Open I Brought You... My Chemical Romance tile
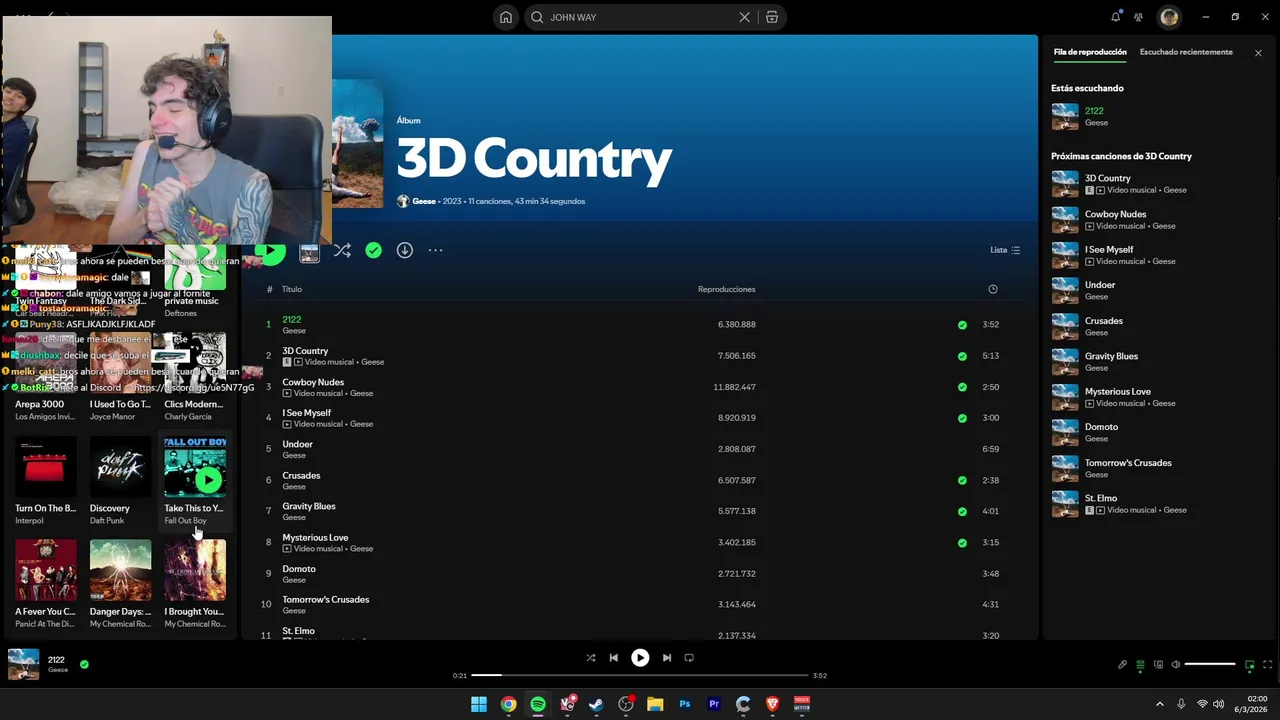 click(195, 584)
